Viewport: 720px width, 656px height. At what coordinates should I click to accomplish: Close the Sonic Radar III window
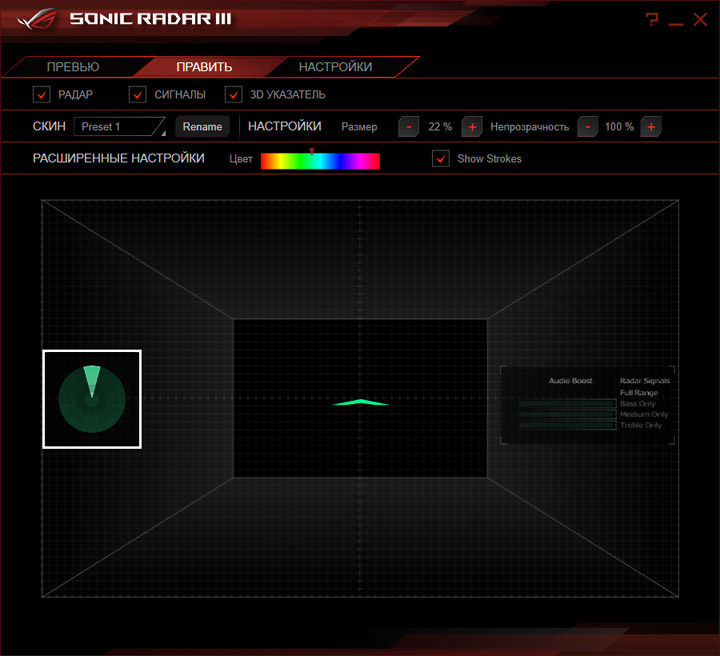point(700,19)
